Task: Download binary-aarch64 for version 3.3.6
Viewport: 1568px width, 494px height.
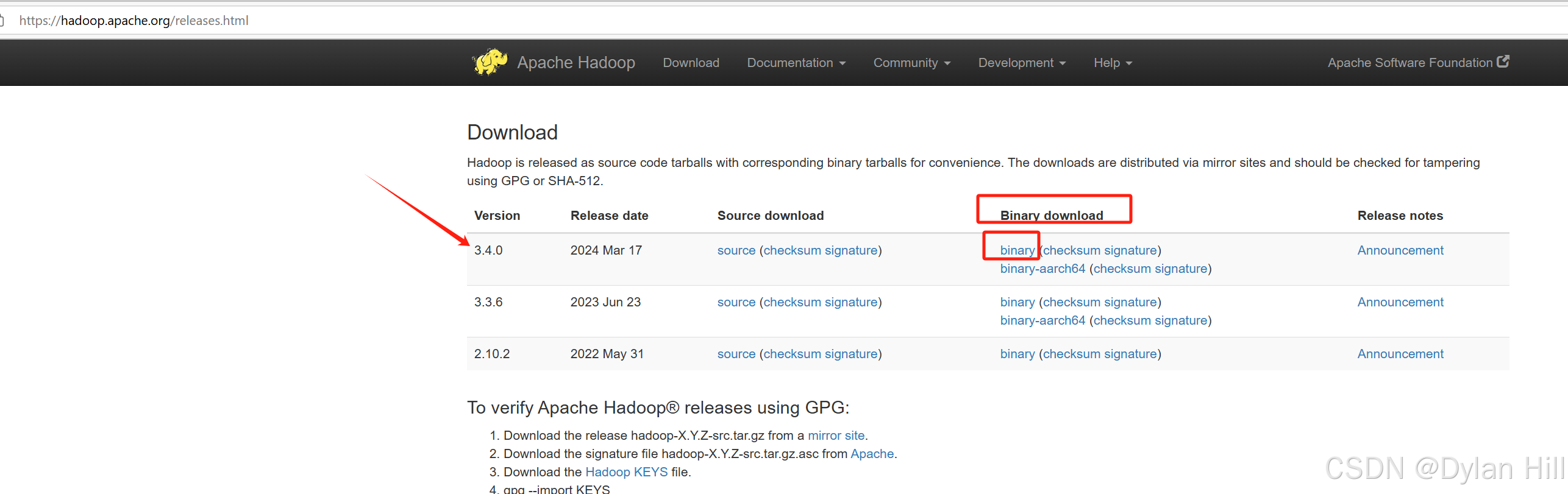Action: [1042, 320]
